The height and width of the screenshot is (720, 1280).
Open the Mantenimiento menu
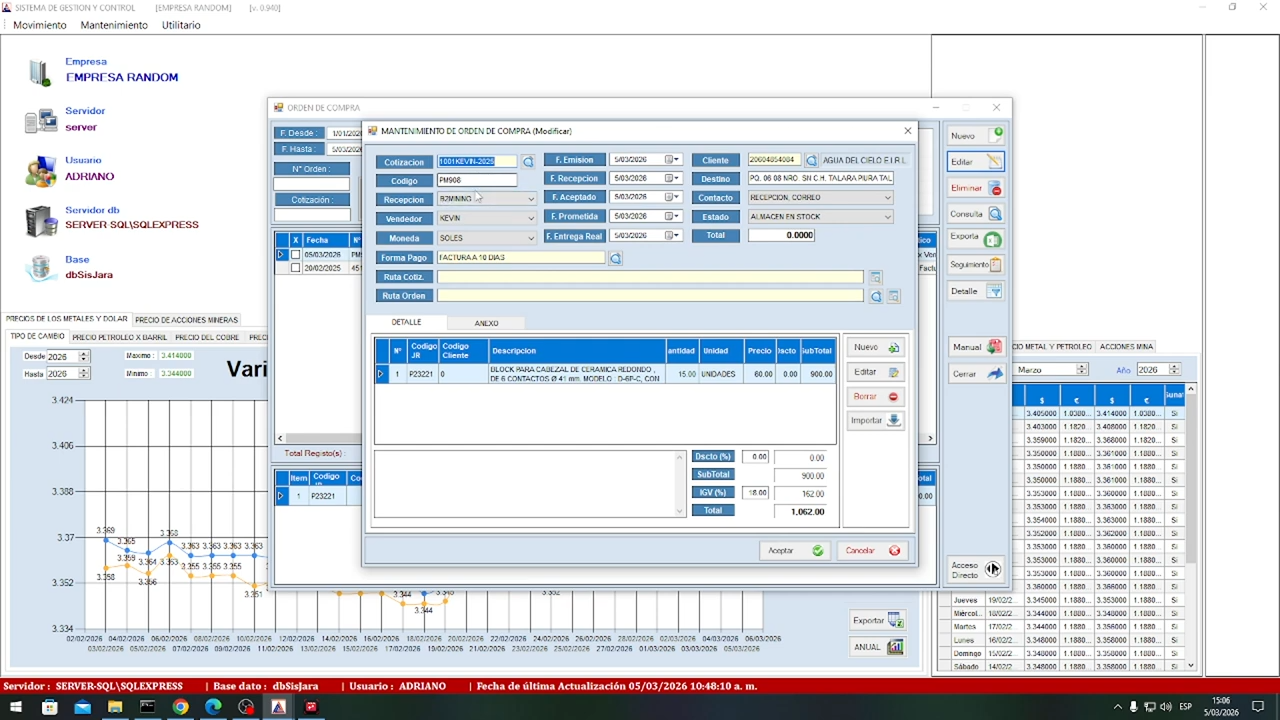[x=114, y=25]
